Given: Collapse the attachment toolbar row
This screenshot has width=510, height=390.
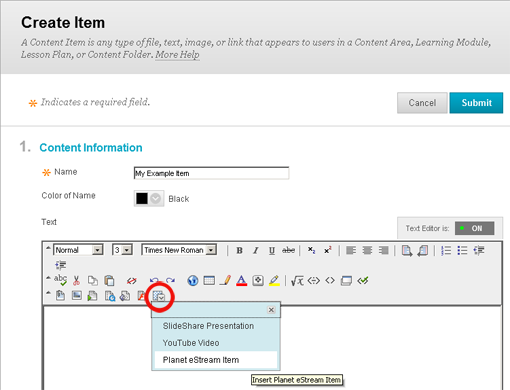Looking at the screenshot, I should tap(48, 293).
